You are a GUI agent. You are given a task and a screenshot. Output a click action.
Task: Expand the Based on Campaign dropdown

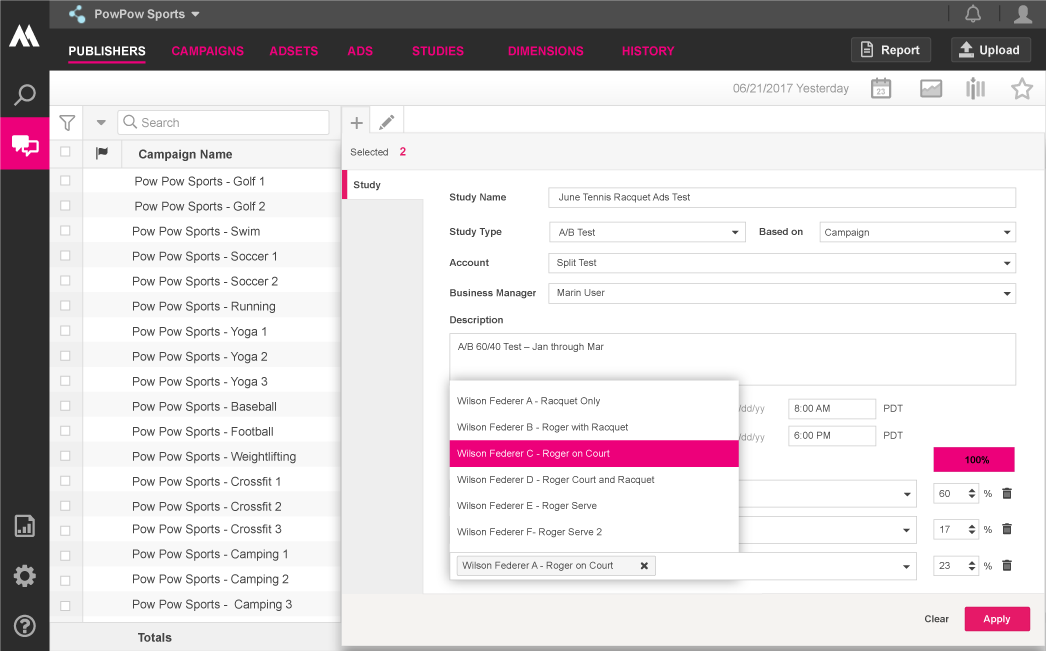[x=1005, y=231]
